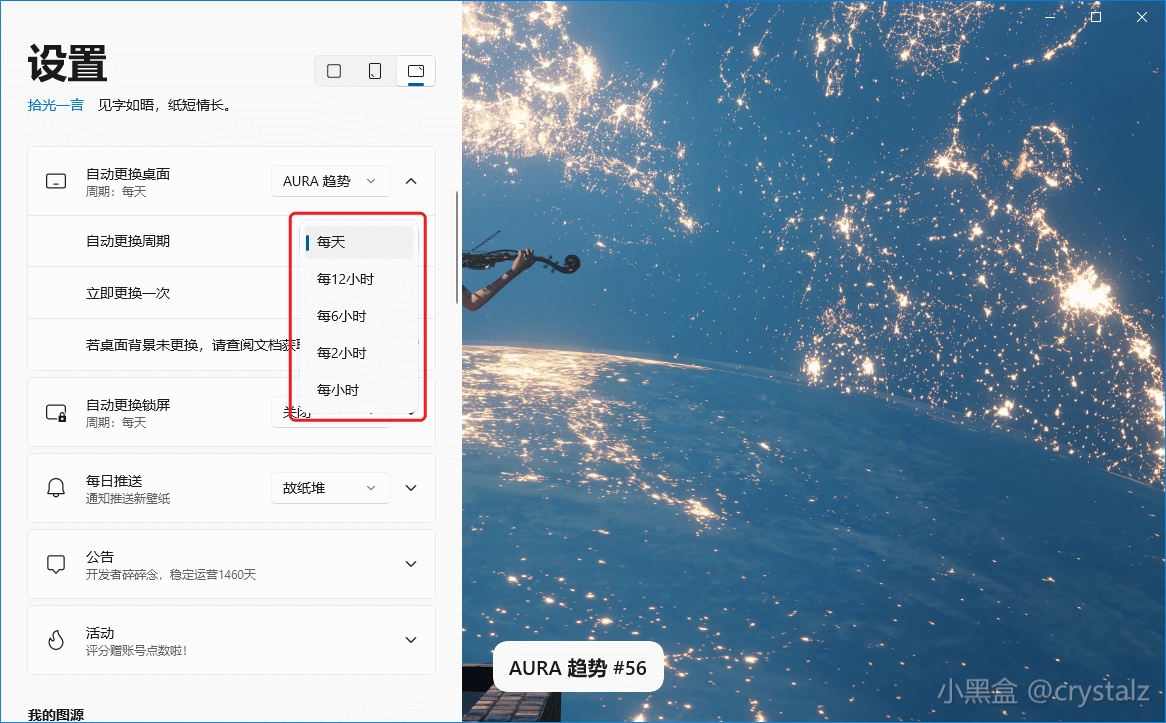Click the 通知推送新壁纸 subtitle
1166x723 pixels.
[x=128, y=498]
